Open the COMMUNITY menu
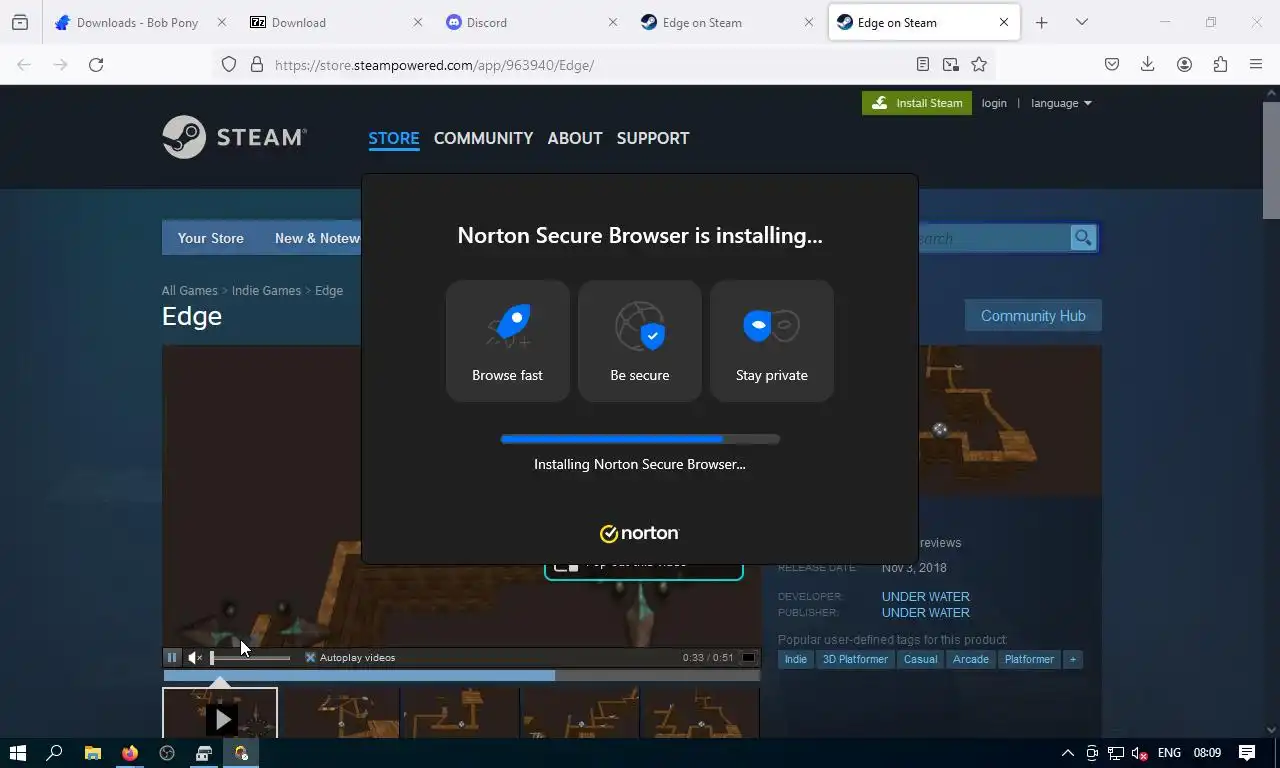 (483, 138)
